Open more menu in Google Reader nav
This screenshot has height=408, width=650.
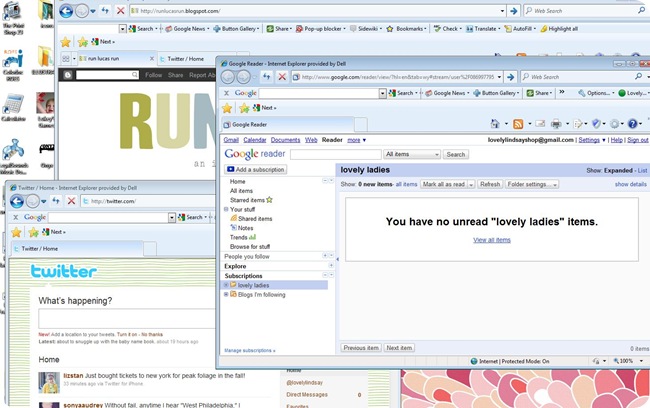coord(357,140)
